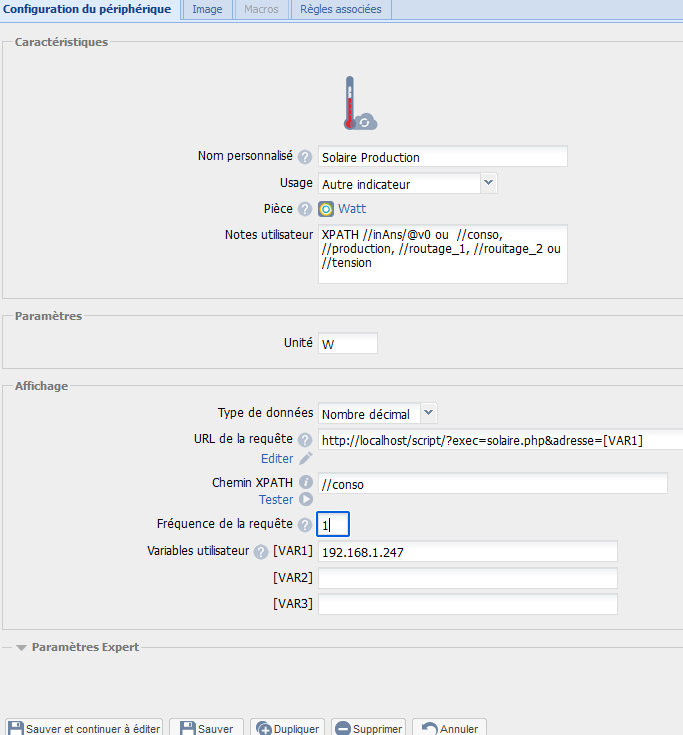Click the Watt room icon
683x735 pixels.
tap(326, 209)
